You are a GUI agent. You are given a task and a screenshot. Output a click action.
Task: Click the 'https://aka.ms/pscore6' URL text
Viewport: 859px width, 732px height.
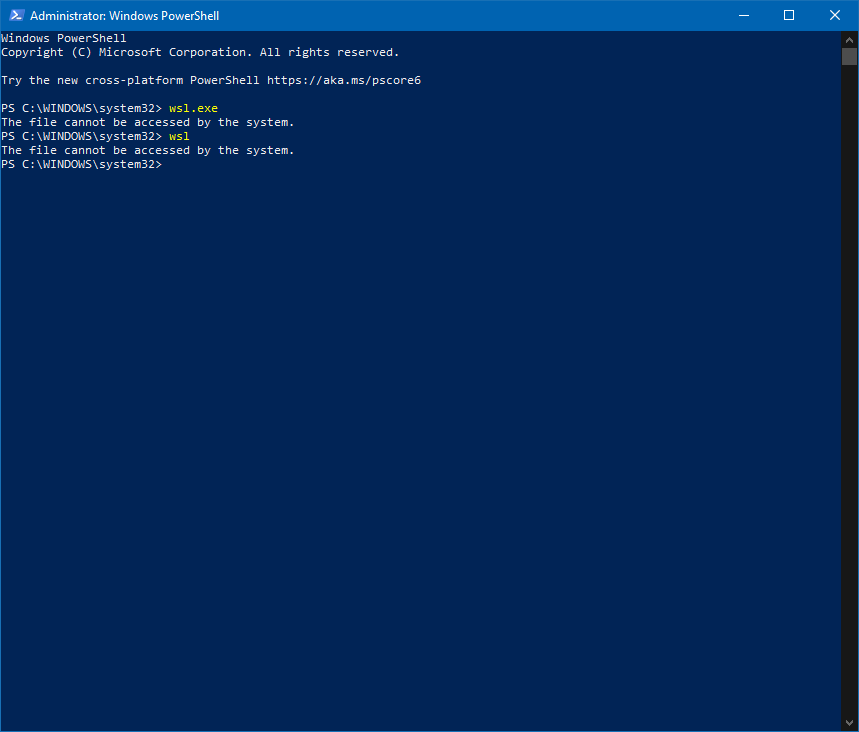[344, 81]
